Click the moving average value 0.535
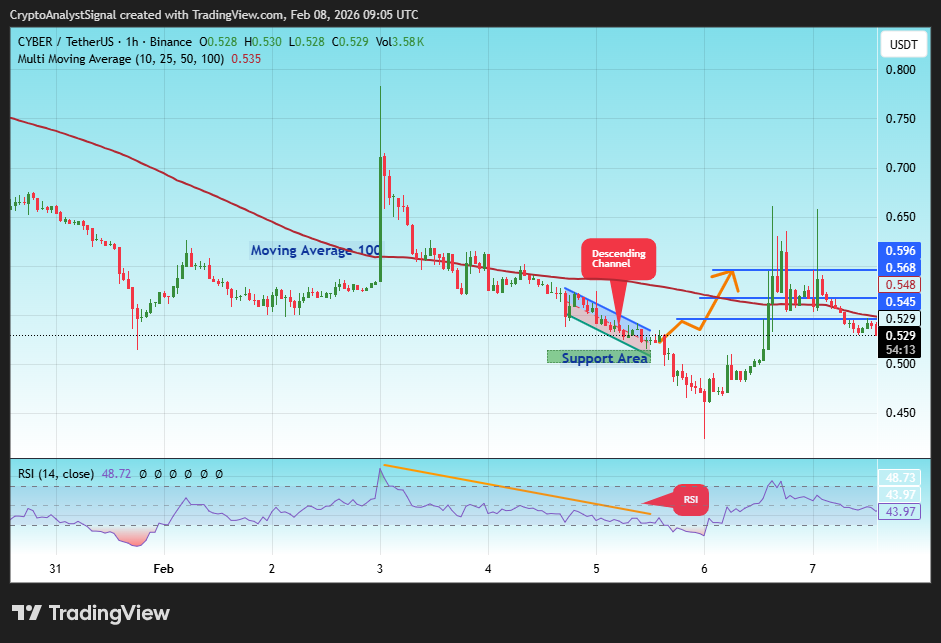The width and height of the screenshot is (941, 643). tap(246, 59)
